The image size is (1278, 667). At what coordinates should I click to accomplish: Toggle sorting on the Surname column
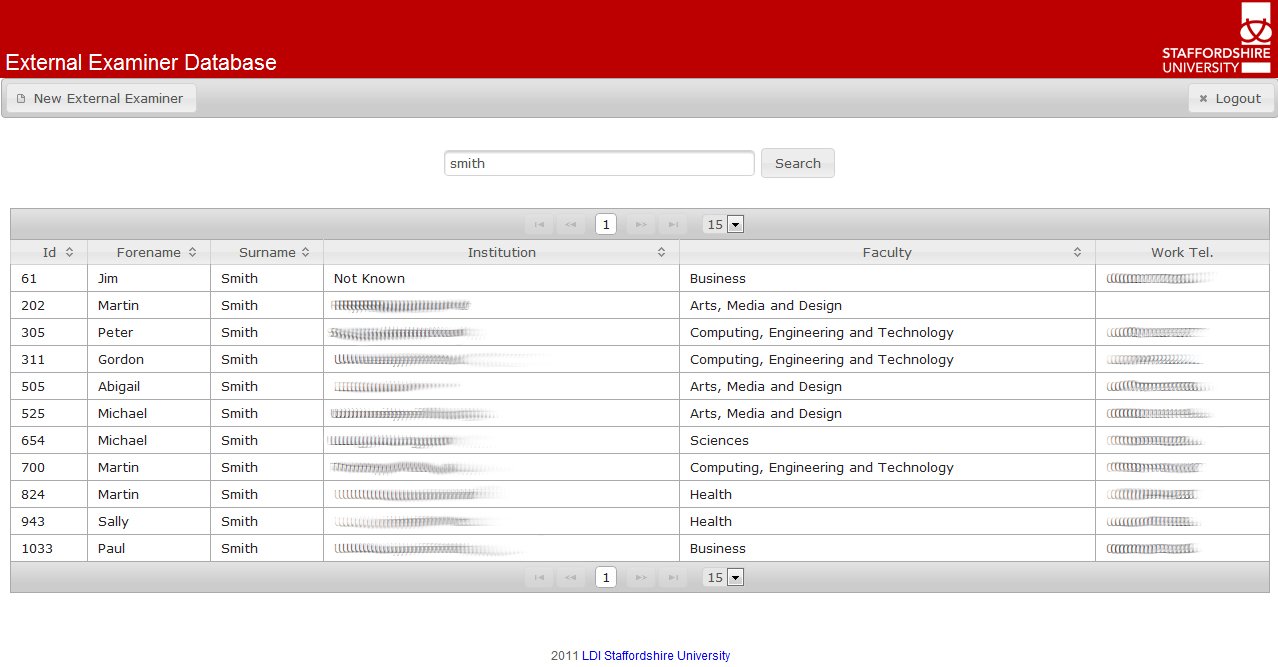coord(266,252)
